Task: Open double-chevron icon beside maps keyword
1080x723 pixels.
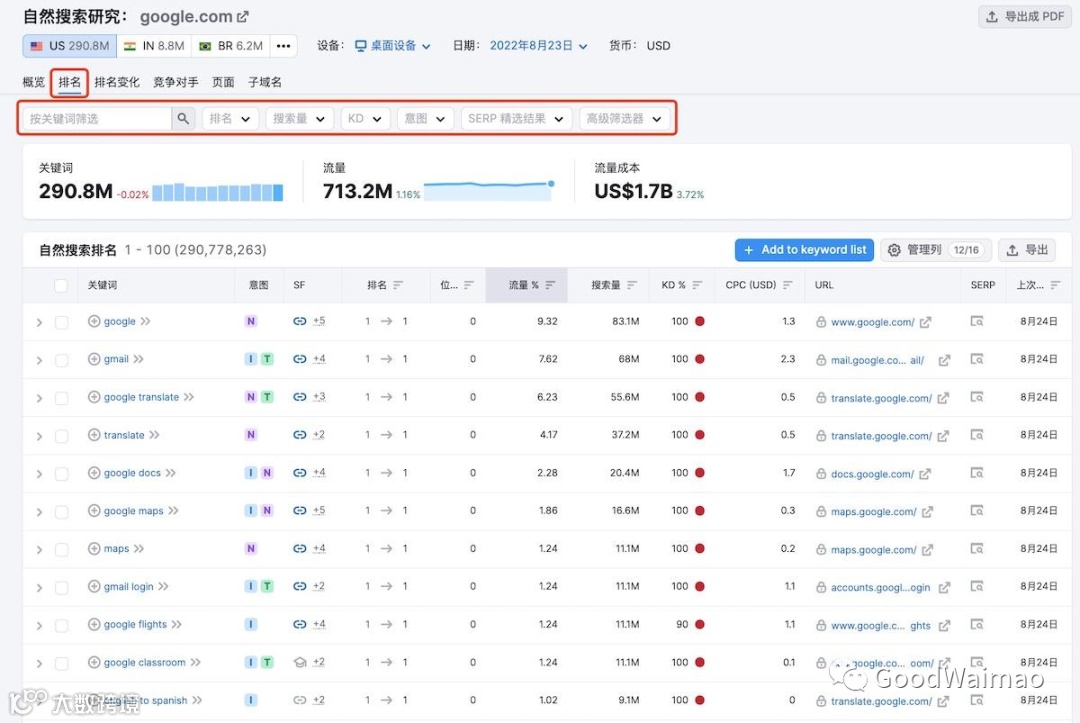Action: (139, 548)
